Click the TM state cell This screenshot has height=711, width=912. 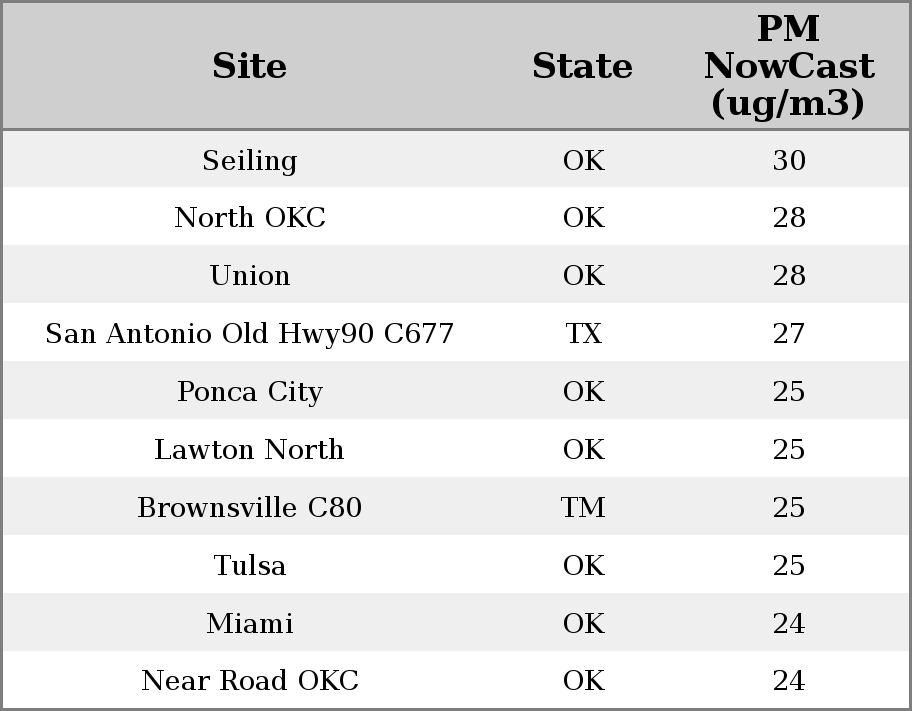click(583, 508)
